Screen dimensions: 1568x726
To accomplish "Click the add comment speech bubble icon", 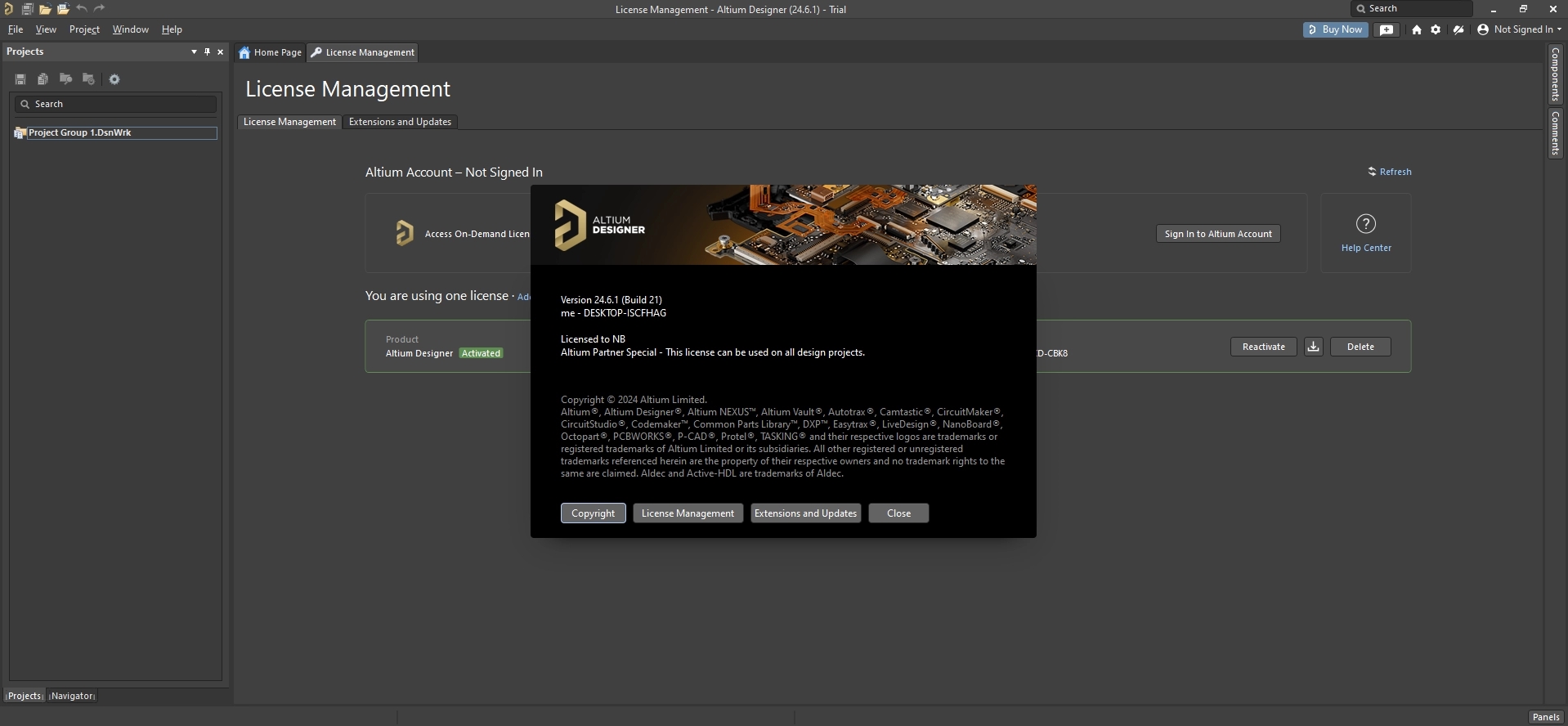I will coord(1387,29).
